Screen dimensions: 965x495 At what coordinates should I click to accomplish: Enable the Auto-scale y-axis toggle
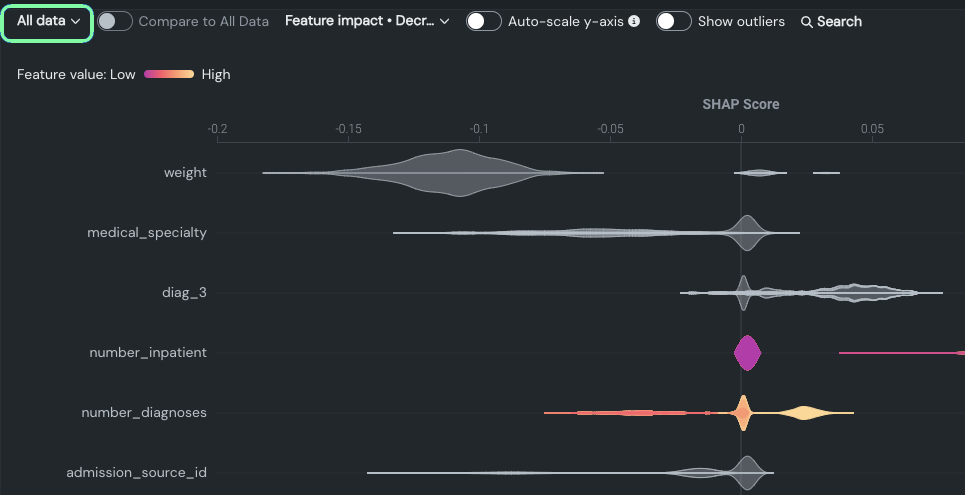[484, 21]
